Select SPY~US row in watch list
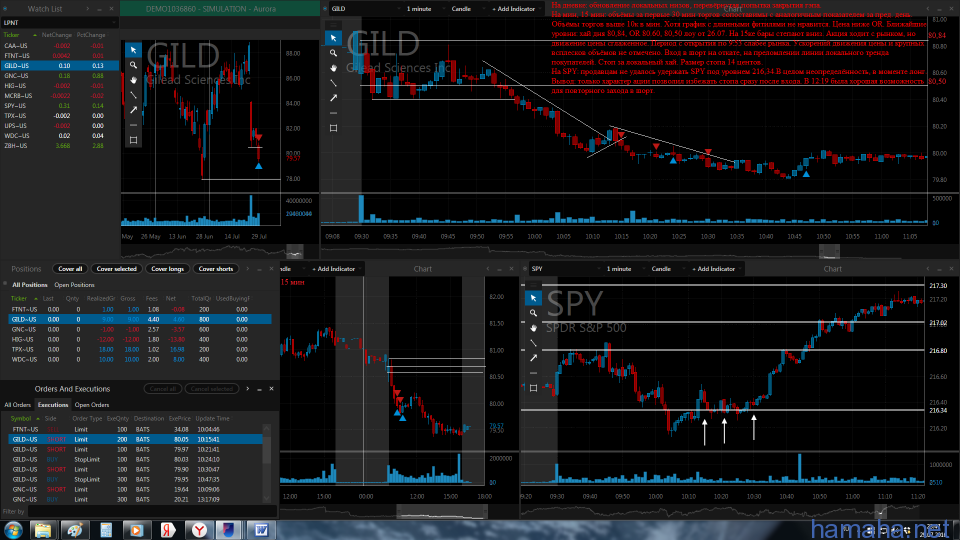The height and width of the screenshot is (540, 960). [59, 105]
